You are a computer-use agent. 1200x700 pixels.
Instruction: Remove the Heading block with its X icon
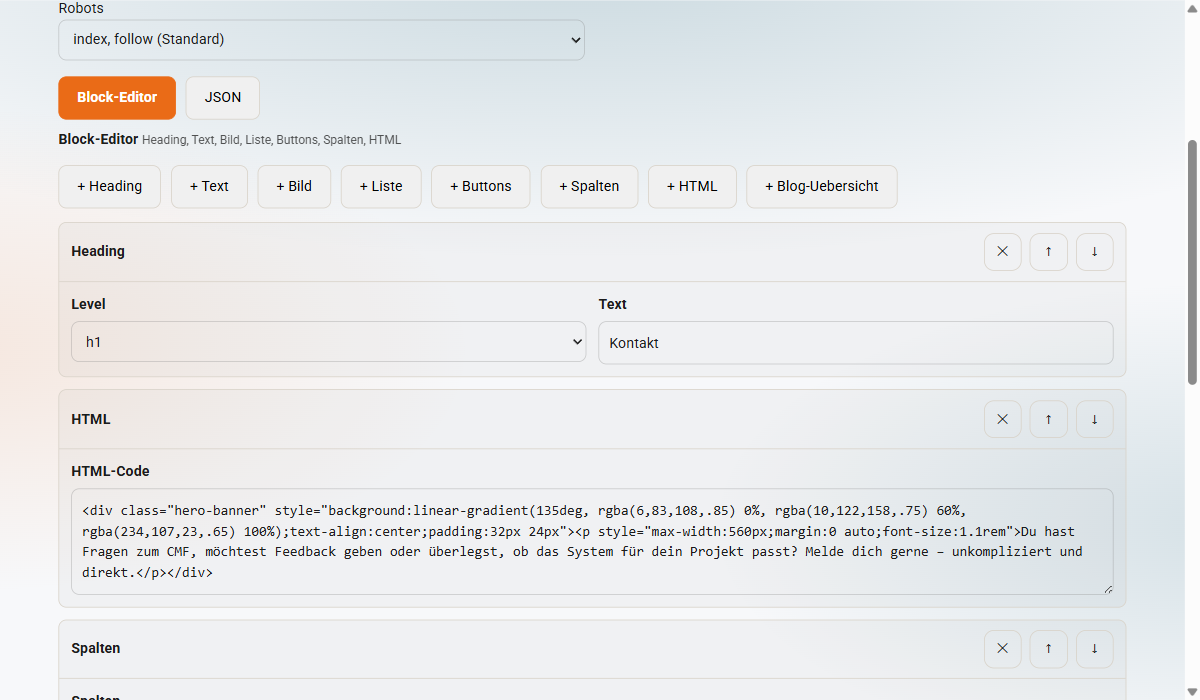pos(1002,251)
